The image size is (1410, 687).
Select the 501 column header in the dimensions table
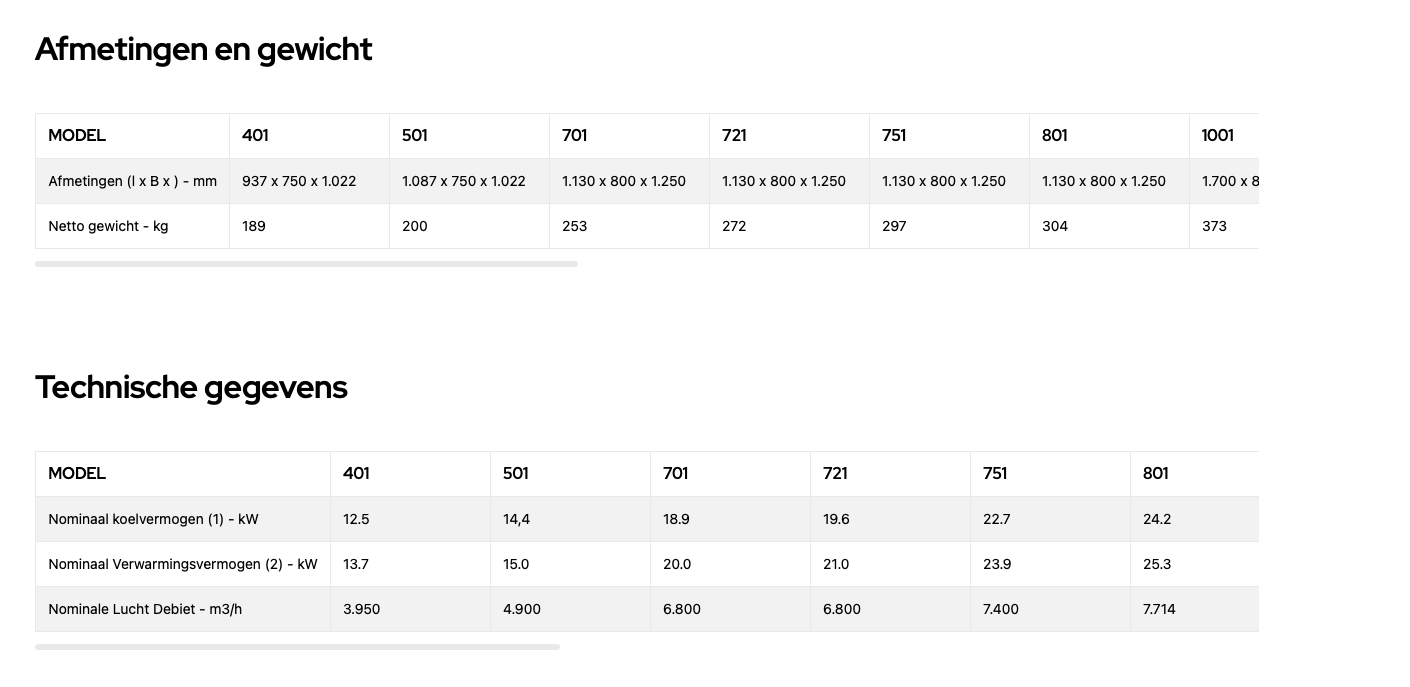pyautogui.click(x=469, y=136)
